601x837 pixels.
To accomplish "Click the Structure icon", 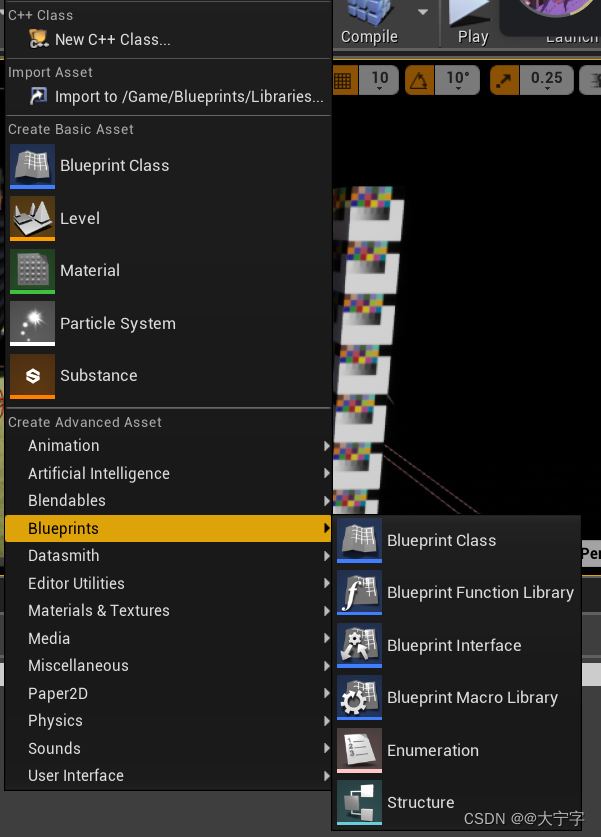I will [x=359, y=802].
